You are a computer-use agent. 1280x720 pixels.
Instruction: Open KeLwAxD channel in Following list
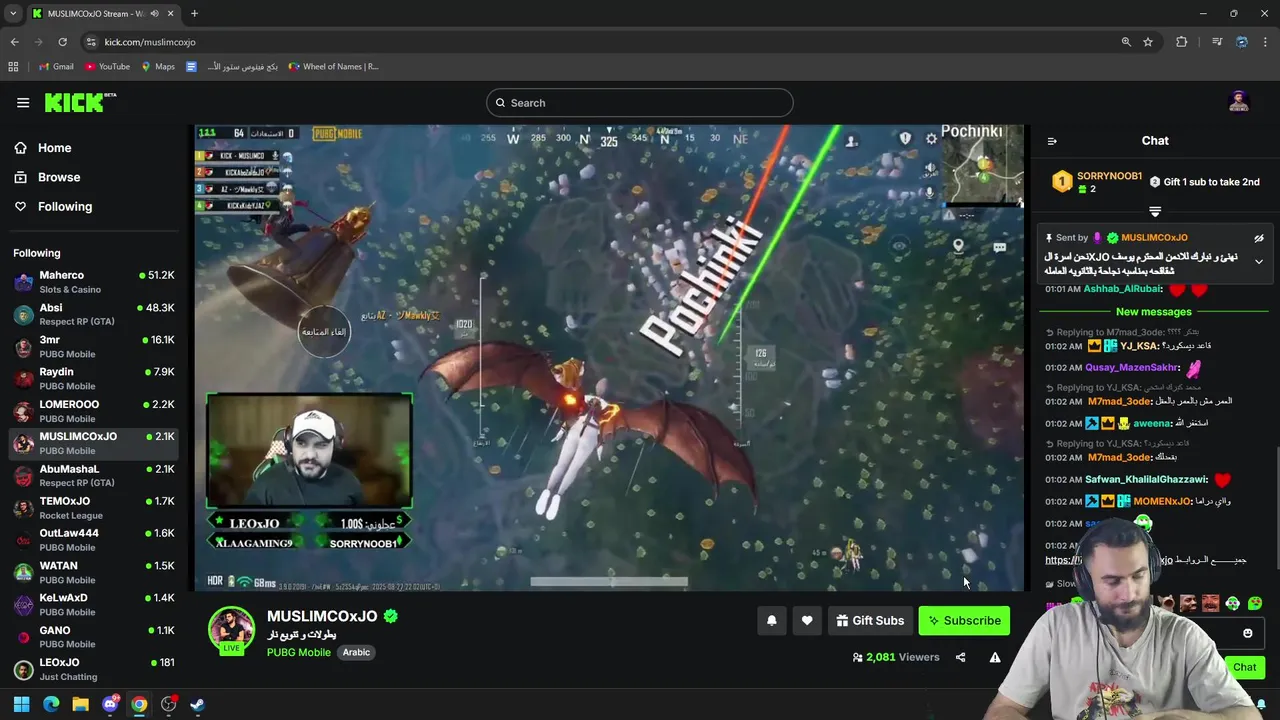click(95, 604)
